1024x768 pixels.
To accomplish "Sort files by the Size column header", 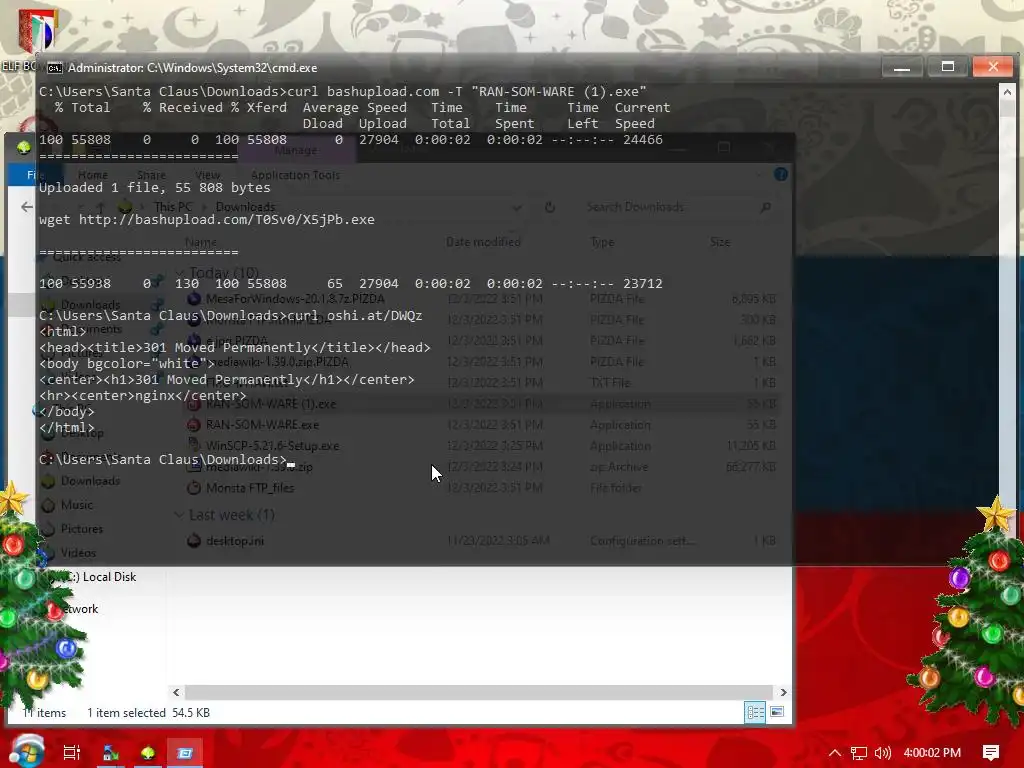I will (720, 242).
